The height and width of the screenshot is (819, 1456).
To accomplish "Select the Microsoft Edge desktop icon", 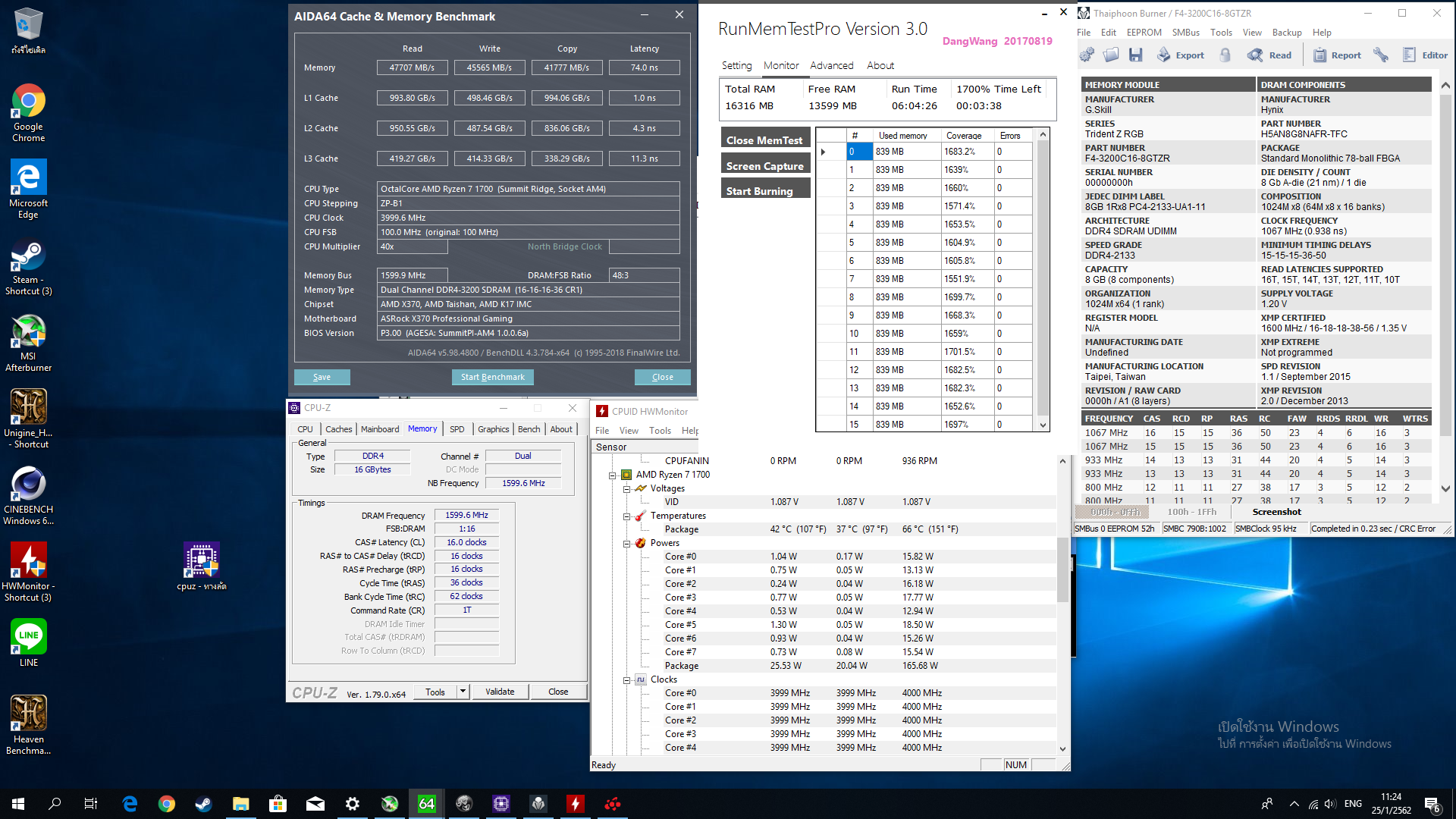I will [28, 189].
